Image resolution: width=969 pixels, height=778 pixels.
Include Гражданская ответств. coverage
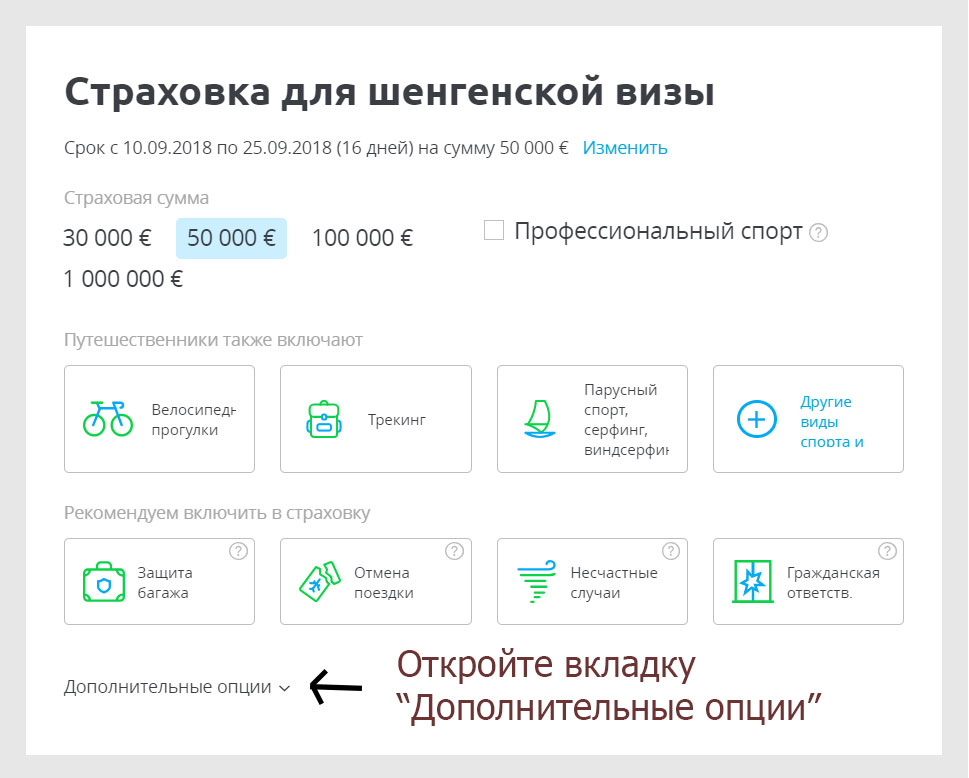point(808,581)
